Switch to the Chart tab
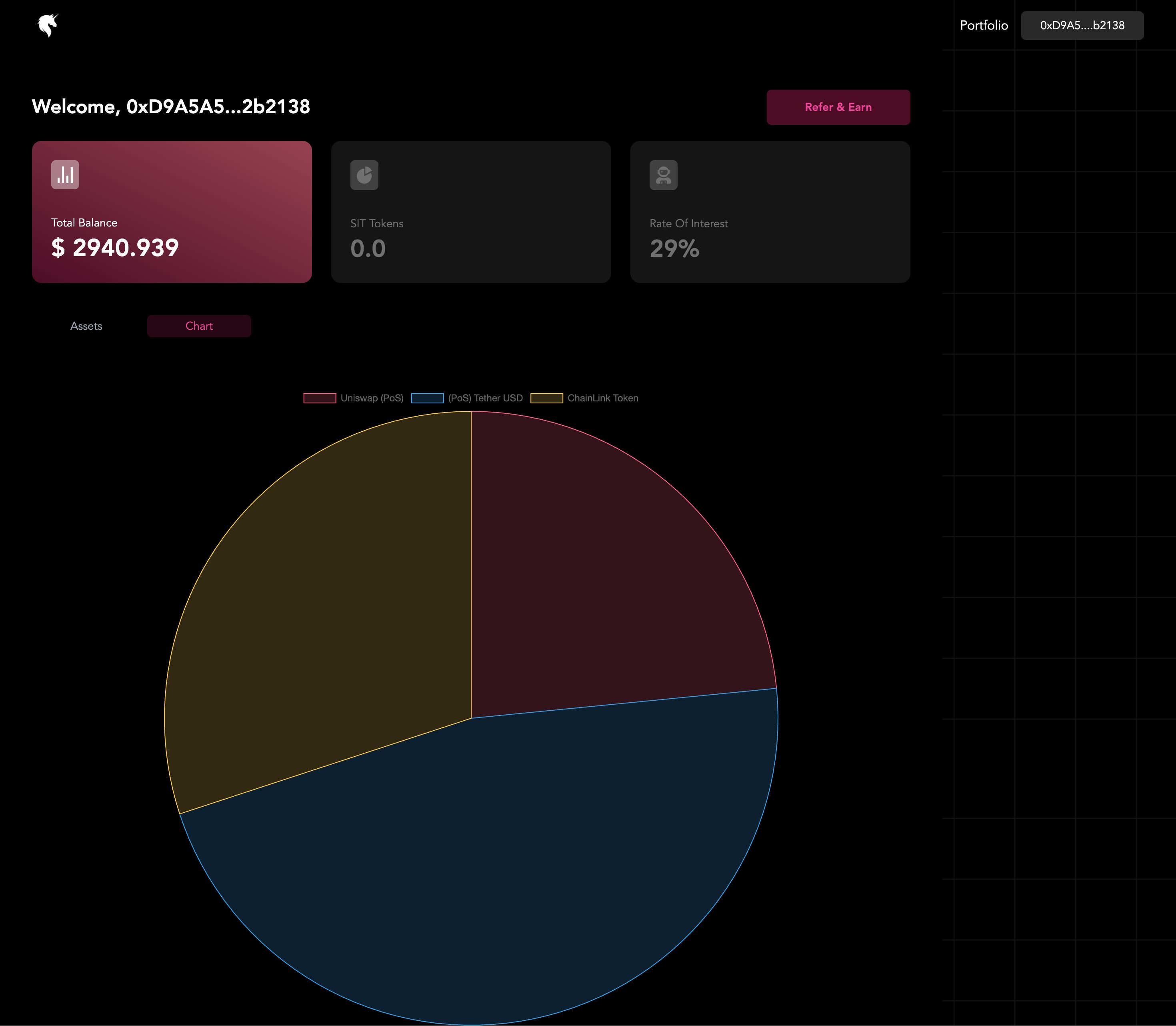 click(x=199, y=326)
